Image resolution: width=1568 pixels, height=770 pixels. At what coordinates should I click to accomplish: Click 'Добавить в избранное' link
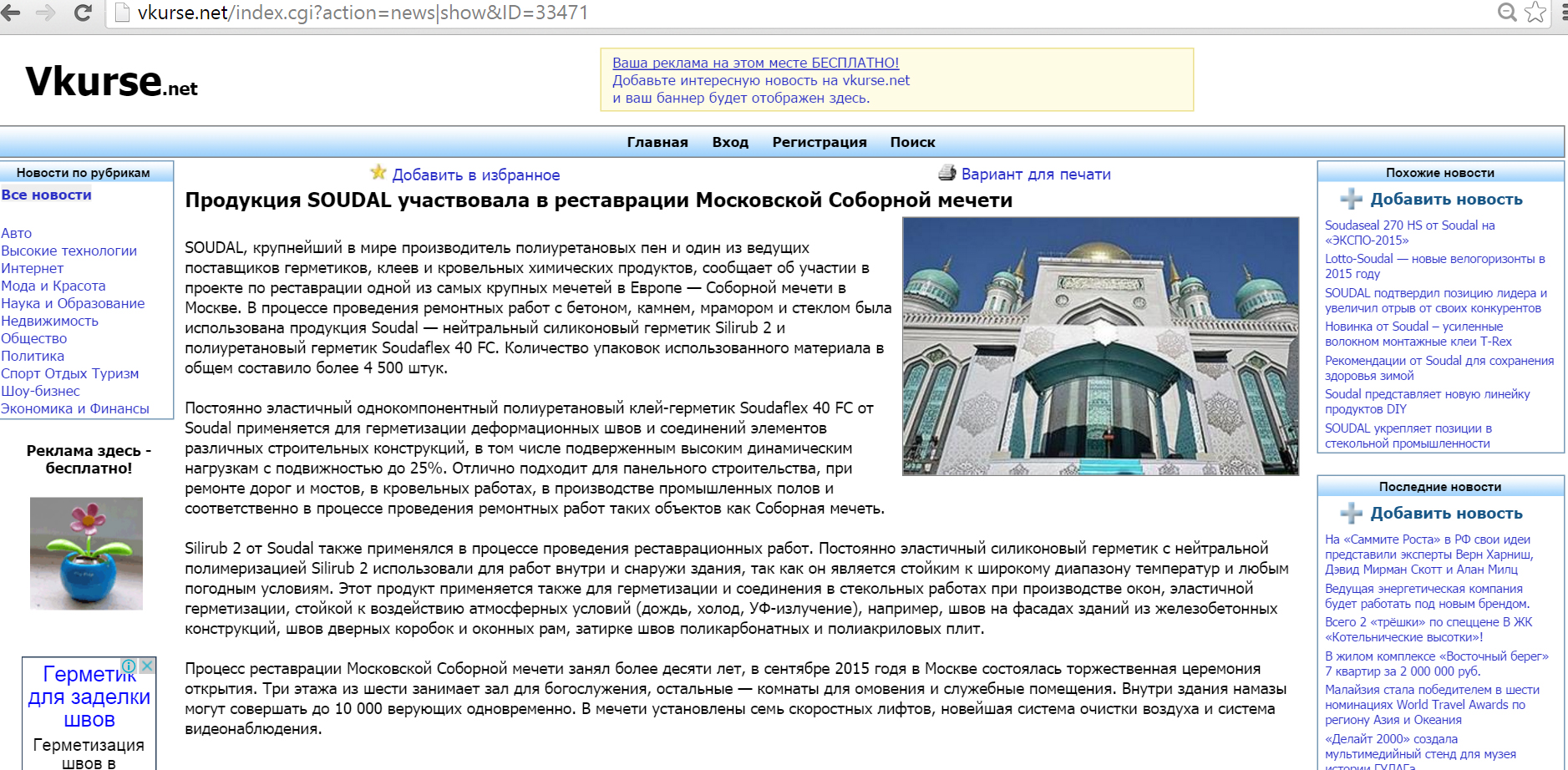pos(476,175)
